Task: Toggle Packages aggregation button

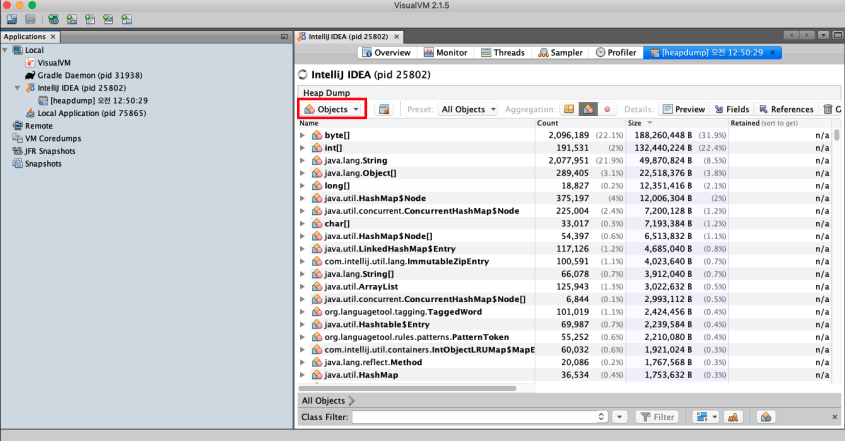Action: tap(569, 109)
